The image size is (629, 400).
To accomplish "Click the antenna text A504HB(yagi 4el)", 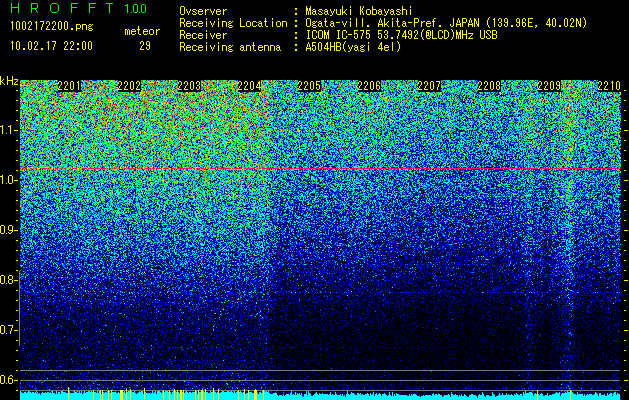I will point(353,47).
